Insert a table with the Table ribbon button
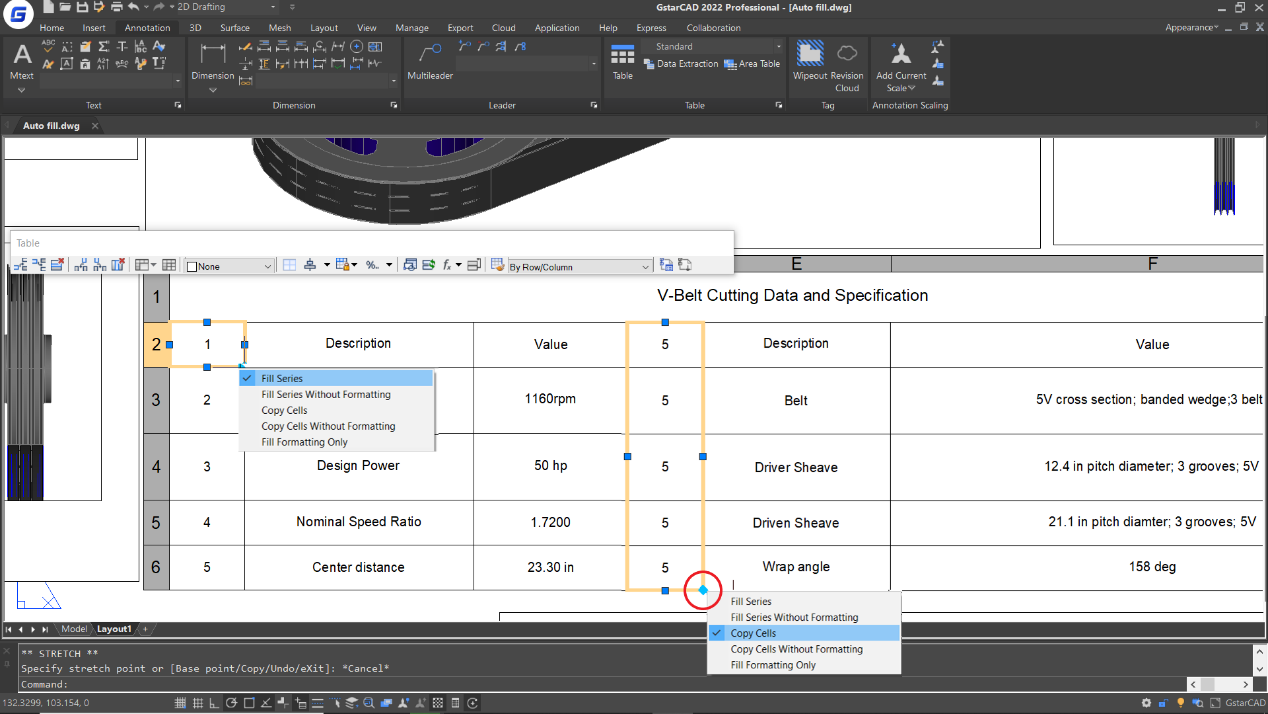 (623, 60)
